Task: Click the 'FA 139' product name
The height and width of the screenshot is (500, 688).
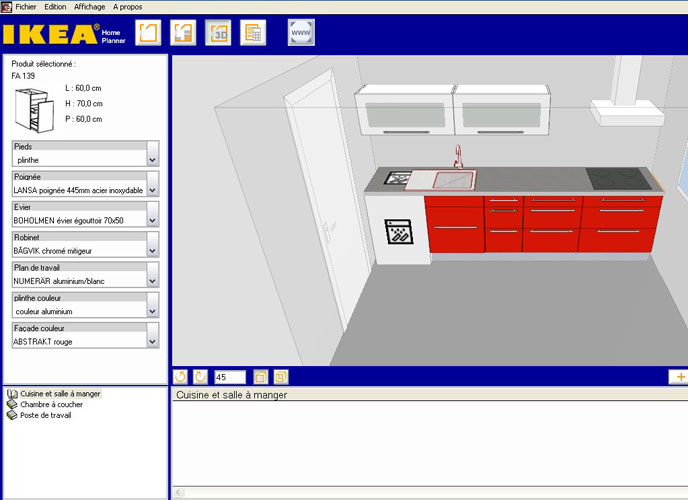Action: (x=23, y=76)
